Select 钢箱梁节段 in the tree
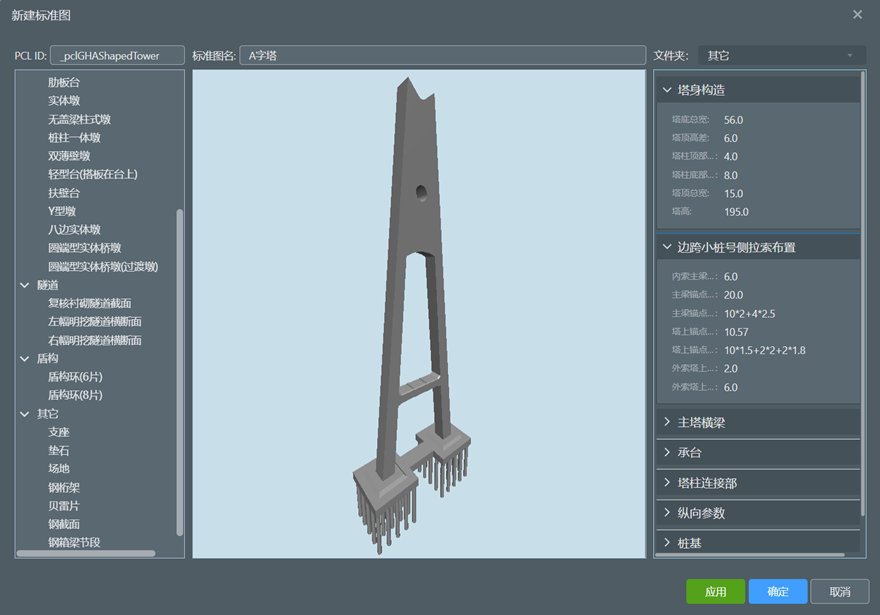This screenshot has height=615, width=880. (x=74, y=543)
